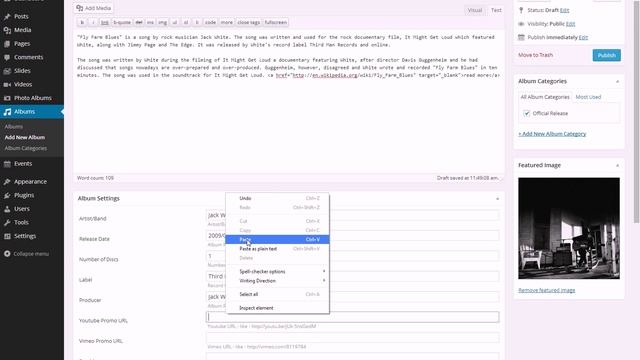This screenshot has height=360, width=640.
Task: Click the b-quote quicktag button
Action: (x=122, y=22)
